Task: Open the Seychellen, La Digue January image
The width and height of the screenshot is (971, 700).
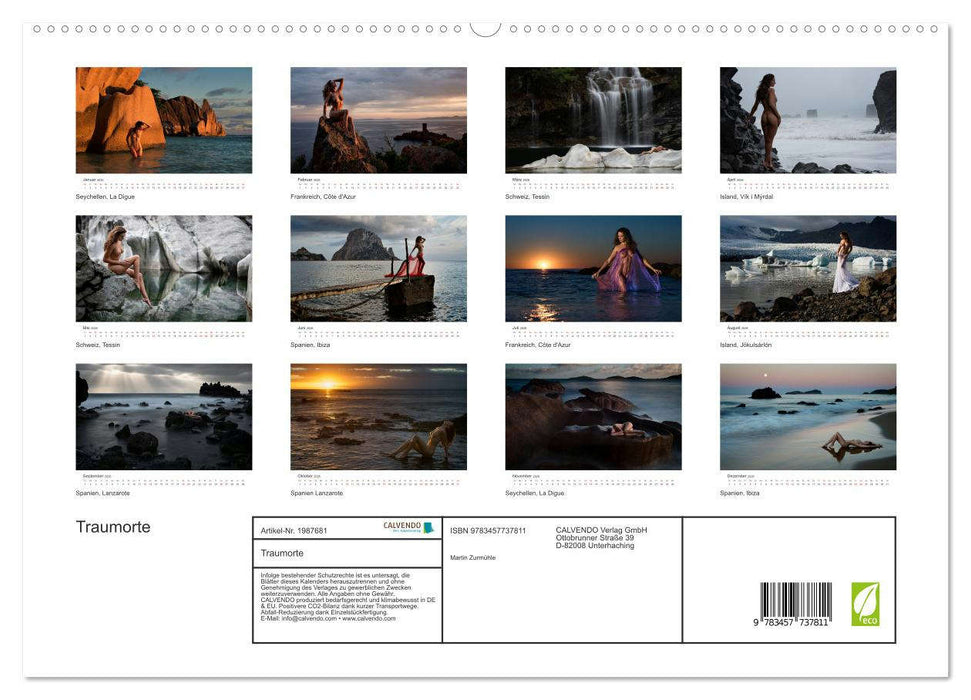Action: click(x=164, y=118)
